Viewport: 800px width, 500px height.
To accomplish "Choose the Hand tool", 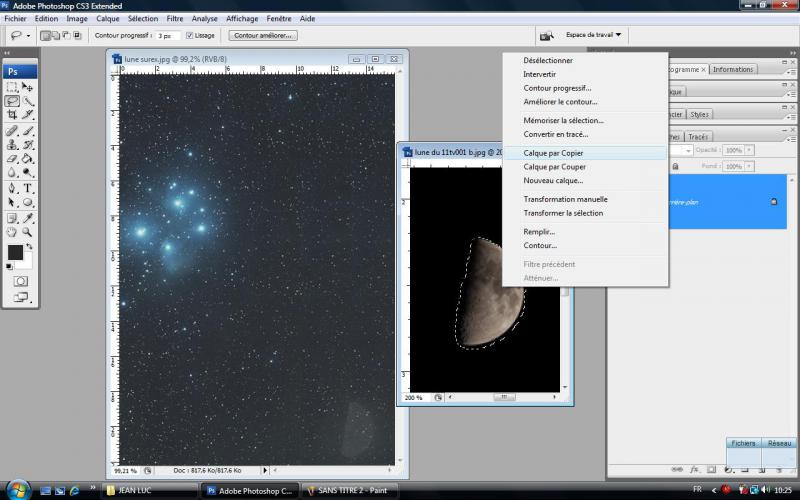I will click(x=12, y=232).
